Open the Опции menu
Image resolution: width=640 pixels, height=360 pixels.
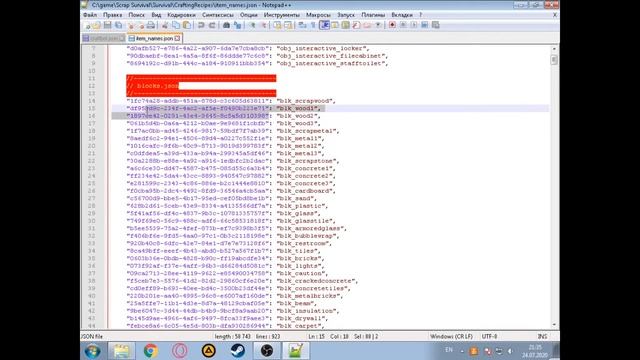(x=249, y=15)
